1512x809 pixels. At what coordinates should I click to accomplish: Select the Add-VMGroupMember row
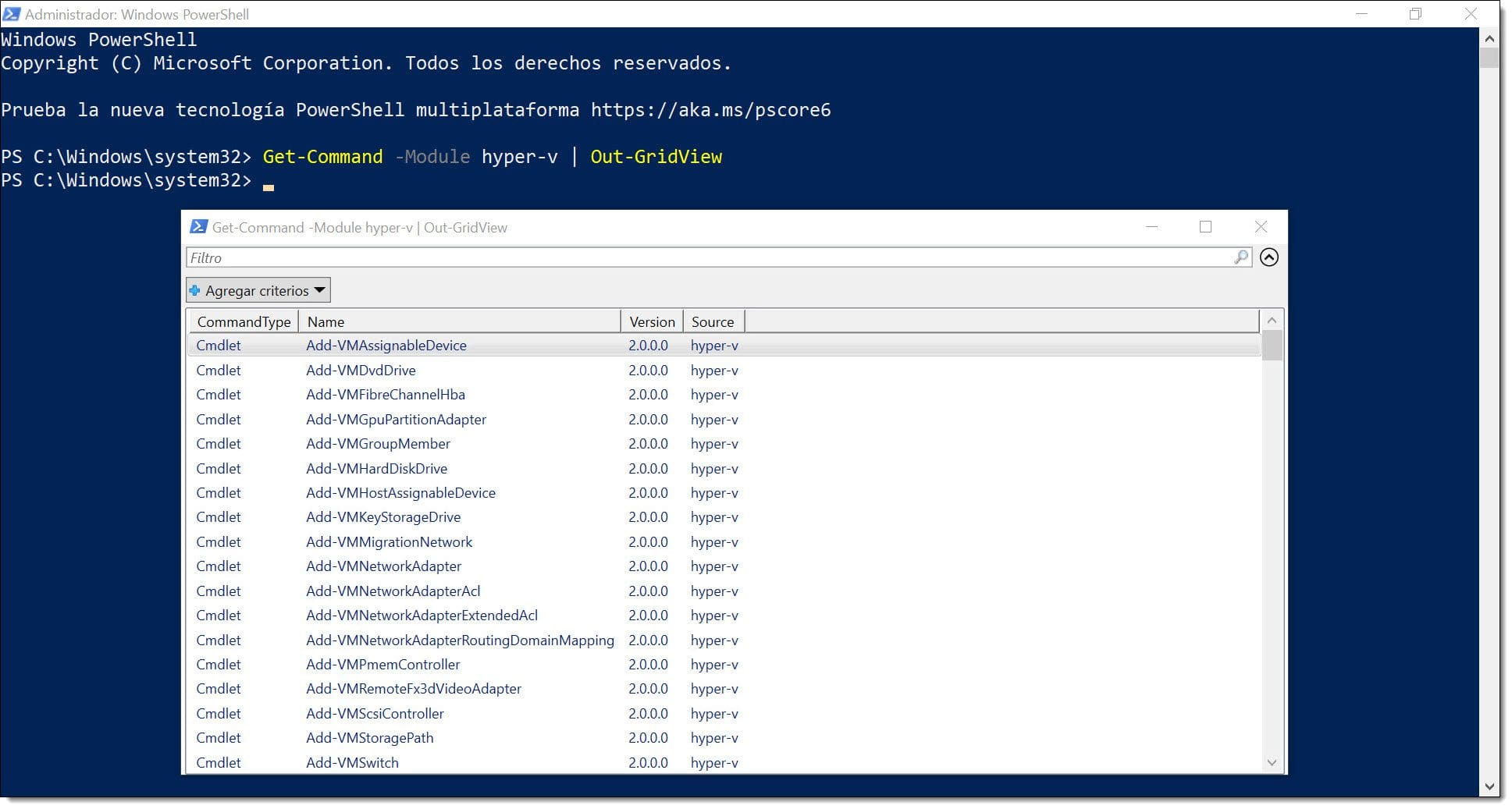coord(724,444)
